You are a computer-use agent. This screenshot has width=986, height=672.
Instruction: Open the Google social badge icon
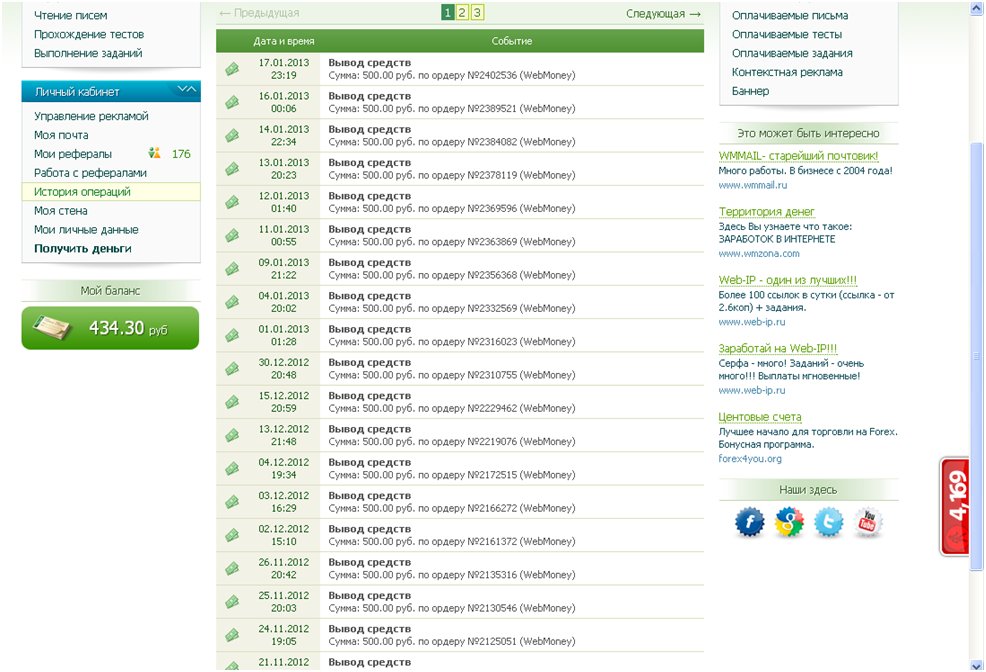789,522
